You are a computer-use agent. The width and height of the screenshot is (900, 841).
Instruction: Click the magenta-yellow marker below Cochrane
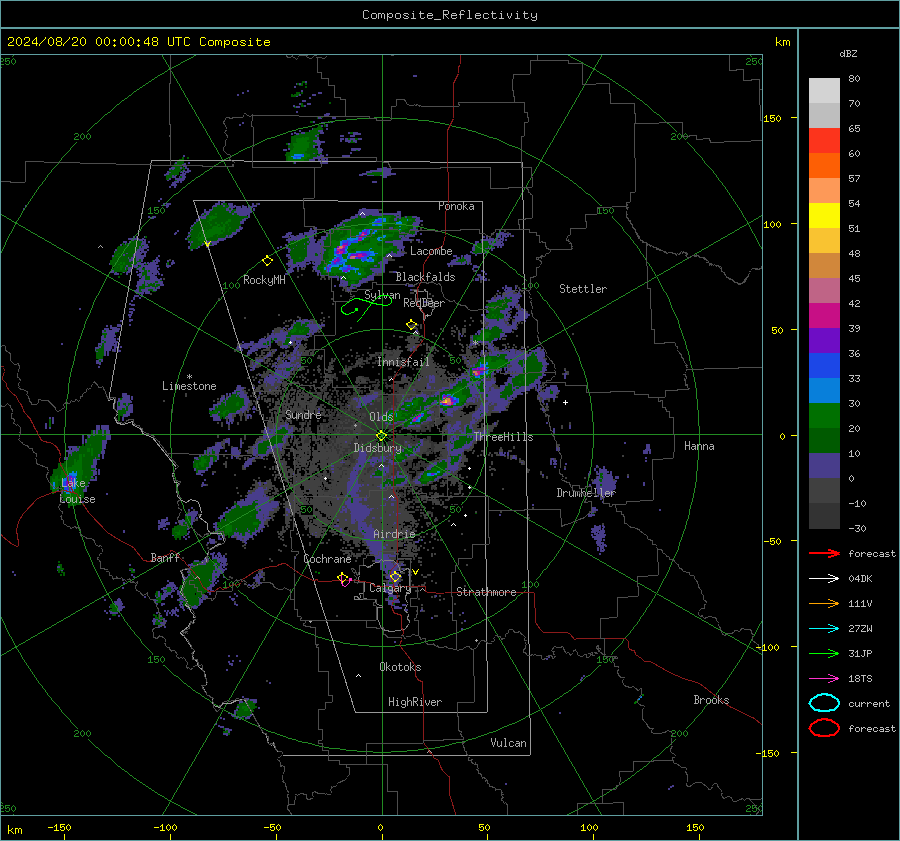click(x=343, y=579)
